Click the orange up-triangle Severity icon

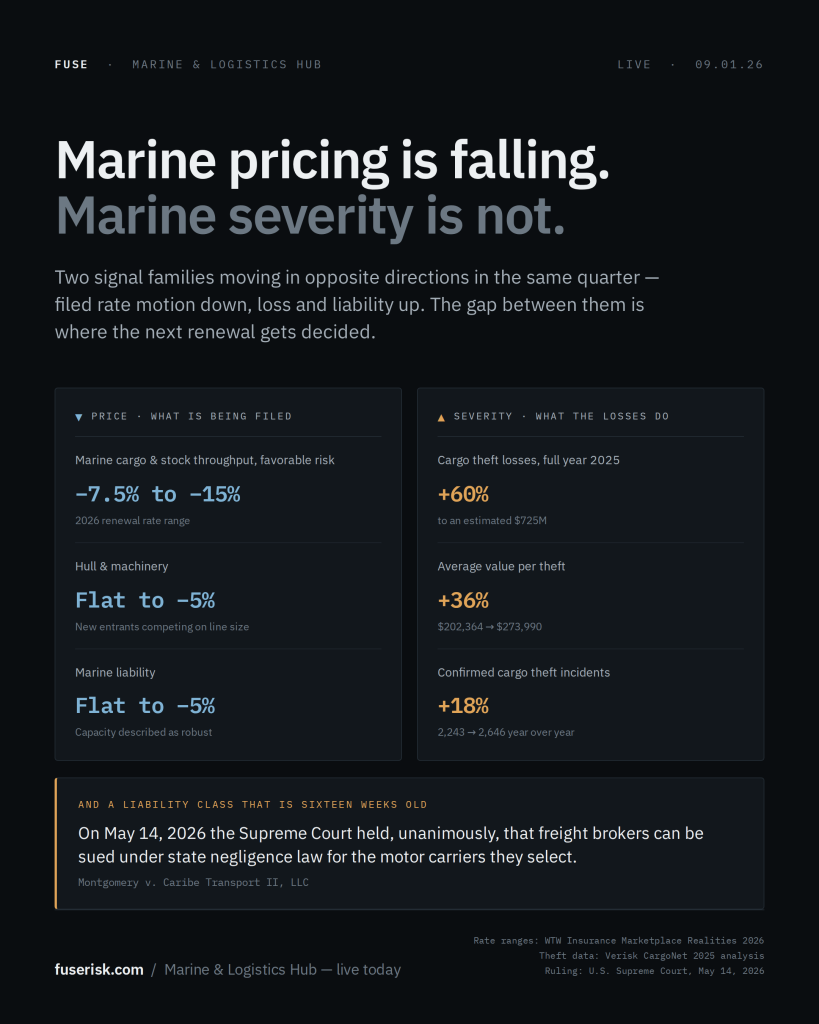tap(442, 417)
